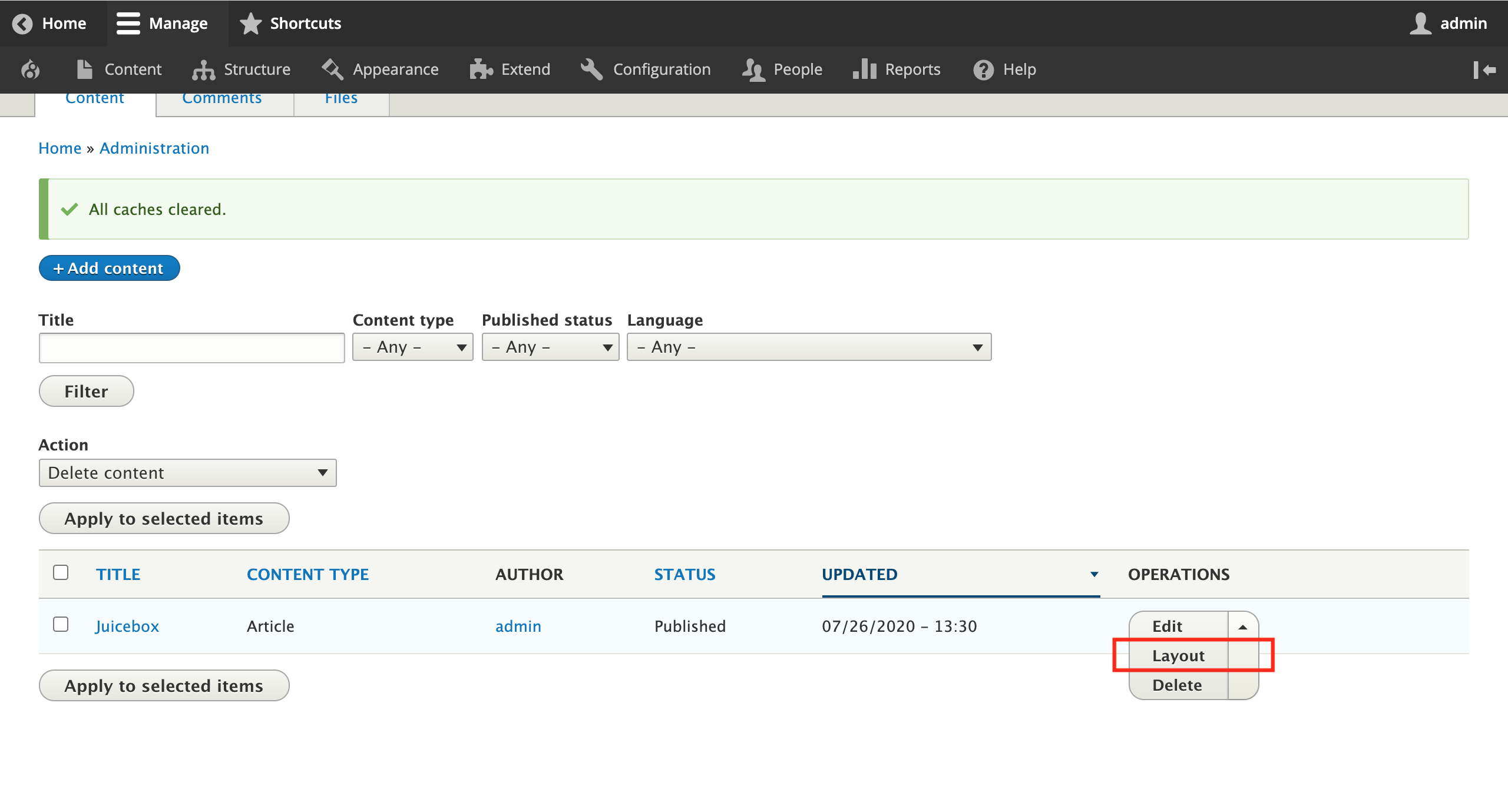Open the Structure admin section

click(x=256, y=69)
